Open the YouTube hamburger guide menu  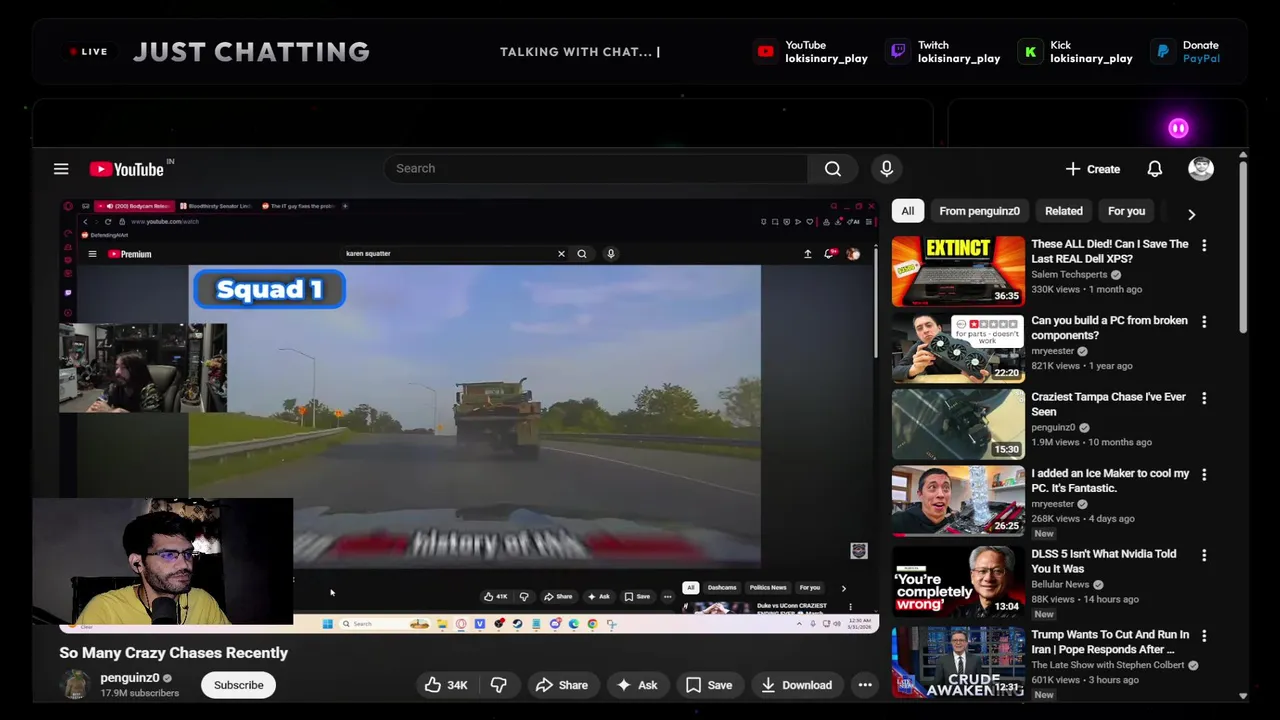point(61,169)
